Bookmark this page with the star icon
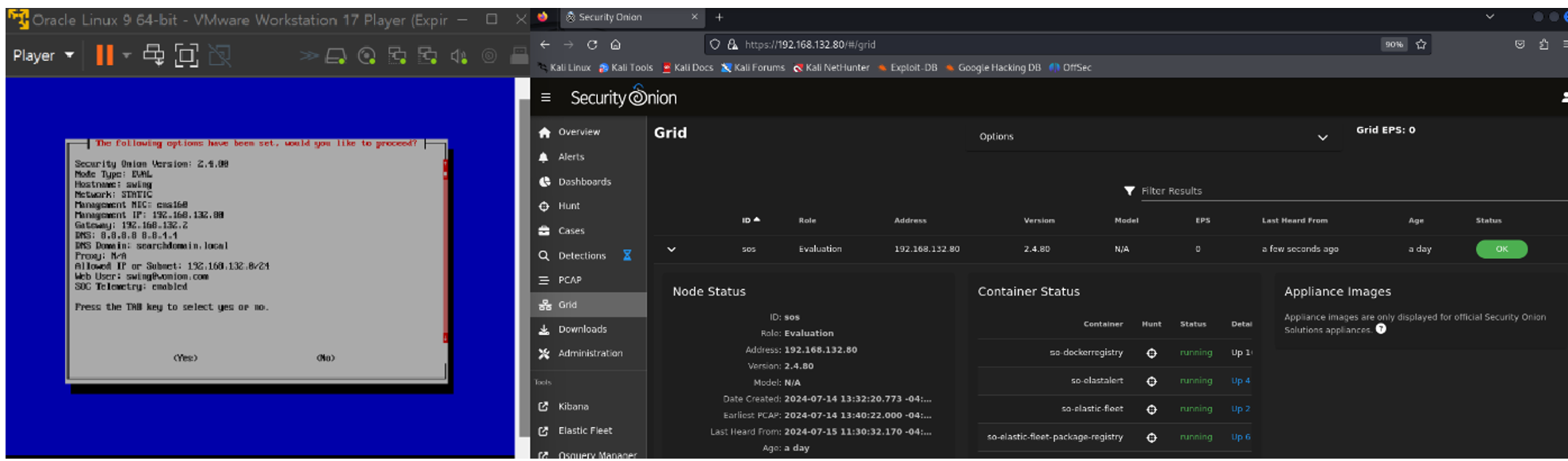This screenshot has height=461, width=1568. coord(1421,44)
